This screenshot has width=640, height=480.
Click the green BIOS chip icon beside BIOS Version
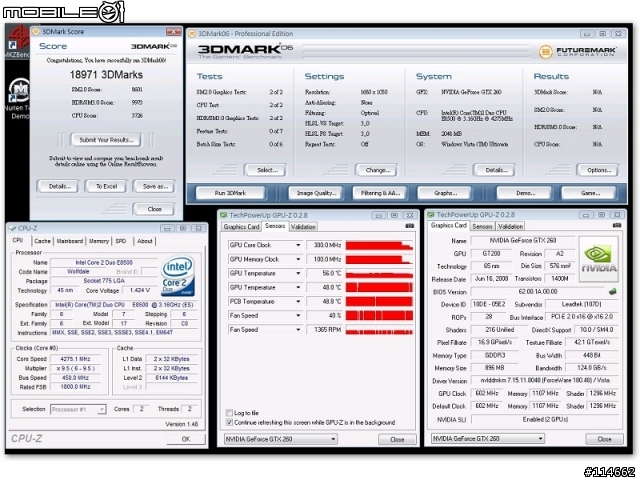[612, 291]
